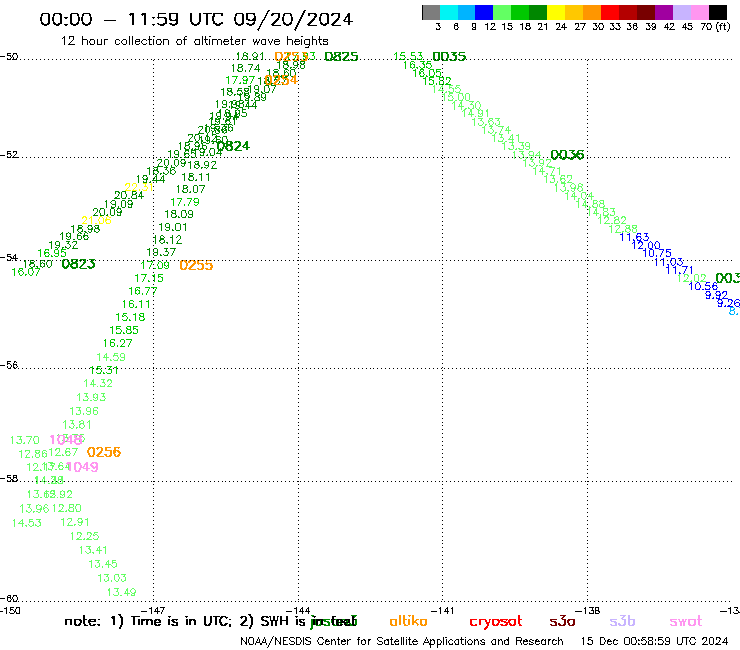This screenshot has width=740, height=650.
Task: Click wave height value 13.81
Action: [77, 425]
